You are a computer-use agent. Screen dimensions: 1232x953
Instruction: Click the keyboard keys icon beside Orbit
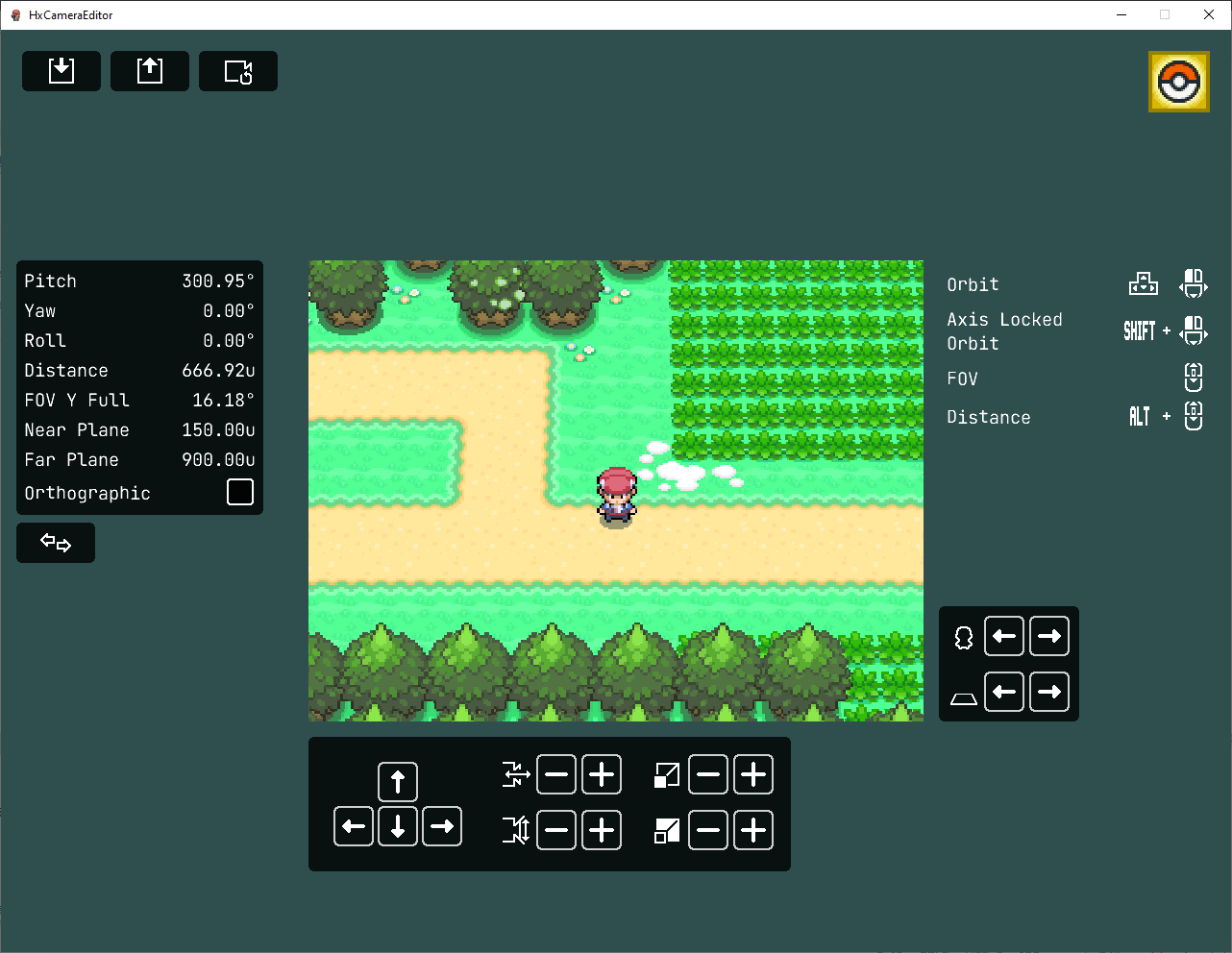[x=1144, y=284]
